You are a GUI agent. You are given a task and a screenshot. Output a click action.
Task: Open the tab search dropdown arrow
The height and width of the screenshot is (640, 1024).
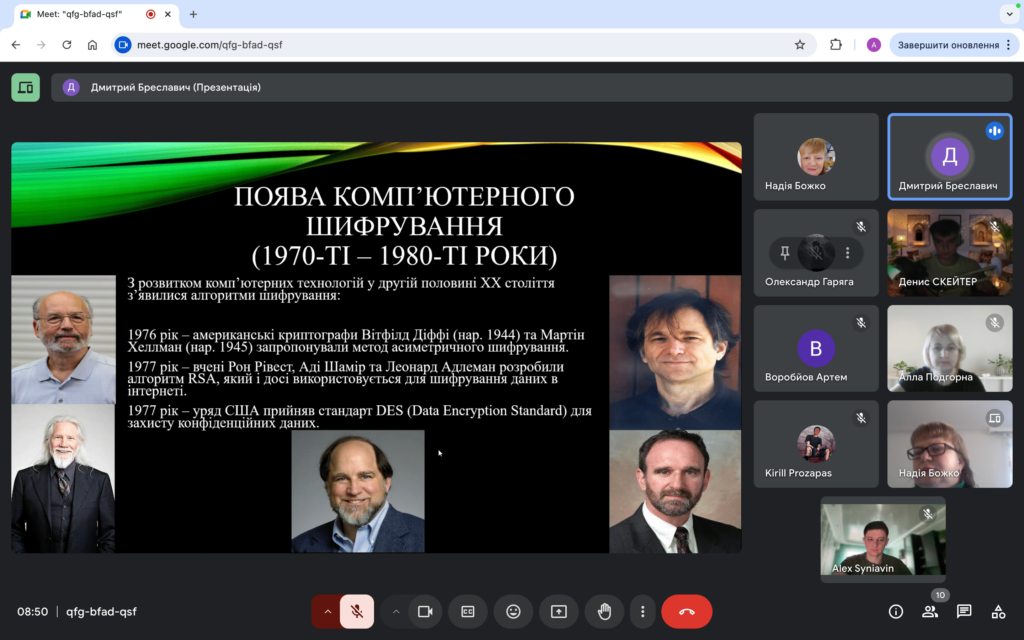click(x=1010, y=14)
